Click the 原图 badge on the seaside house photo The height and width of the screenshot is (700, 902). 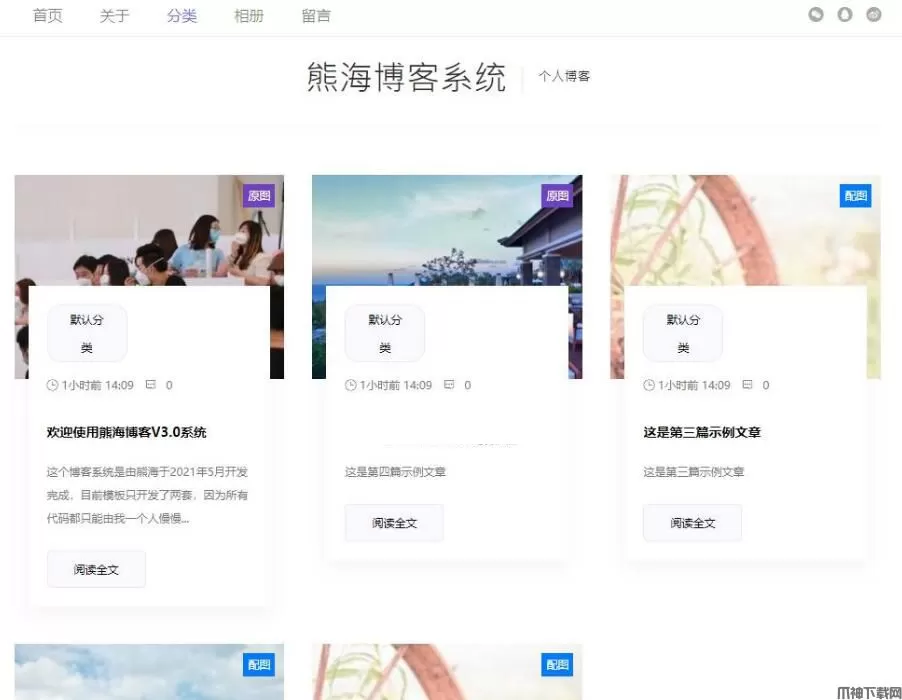pos(557,196)
